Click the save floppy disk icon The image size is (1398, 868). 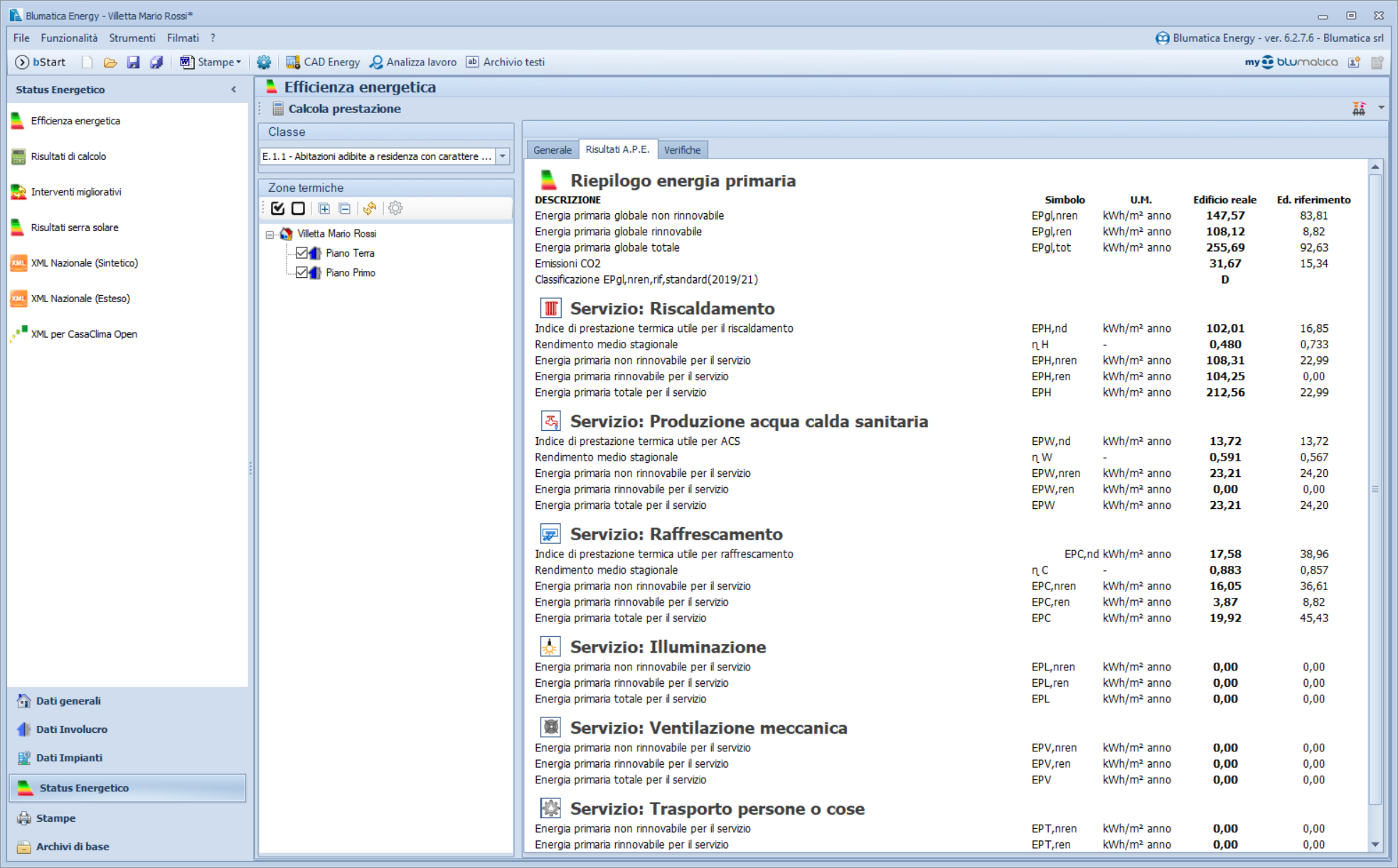(x=133, y=62)
